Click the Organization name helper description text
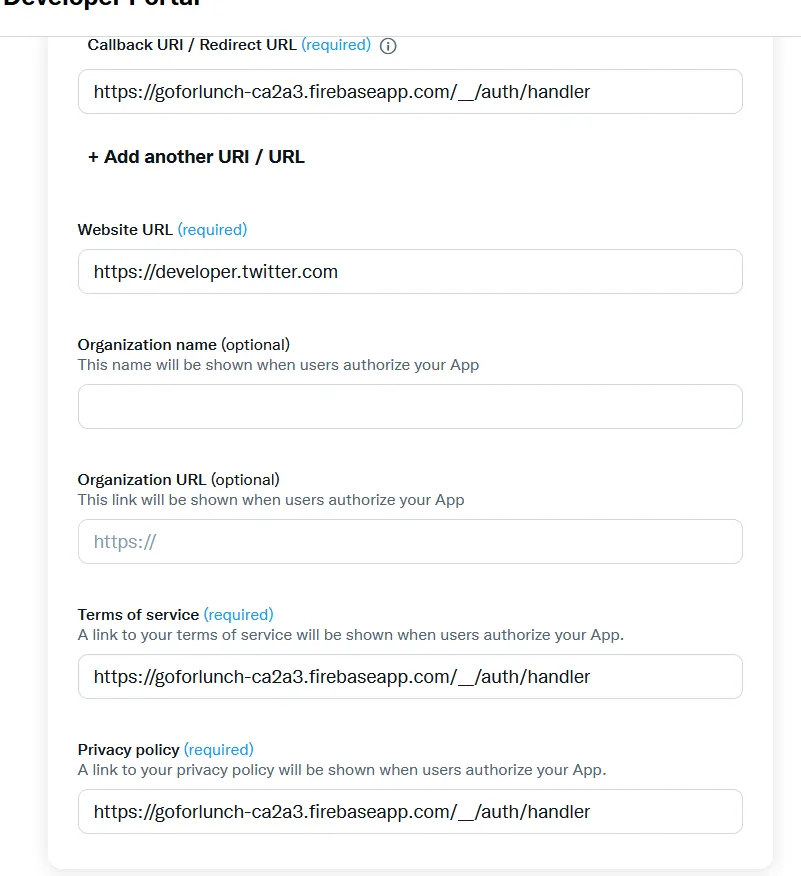 click(x=278, y=365)
